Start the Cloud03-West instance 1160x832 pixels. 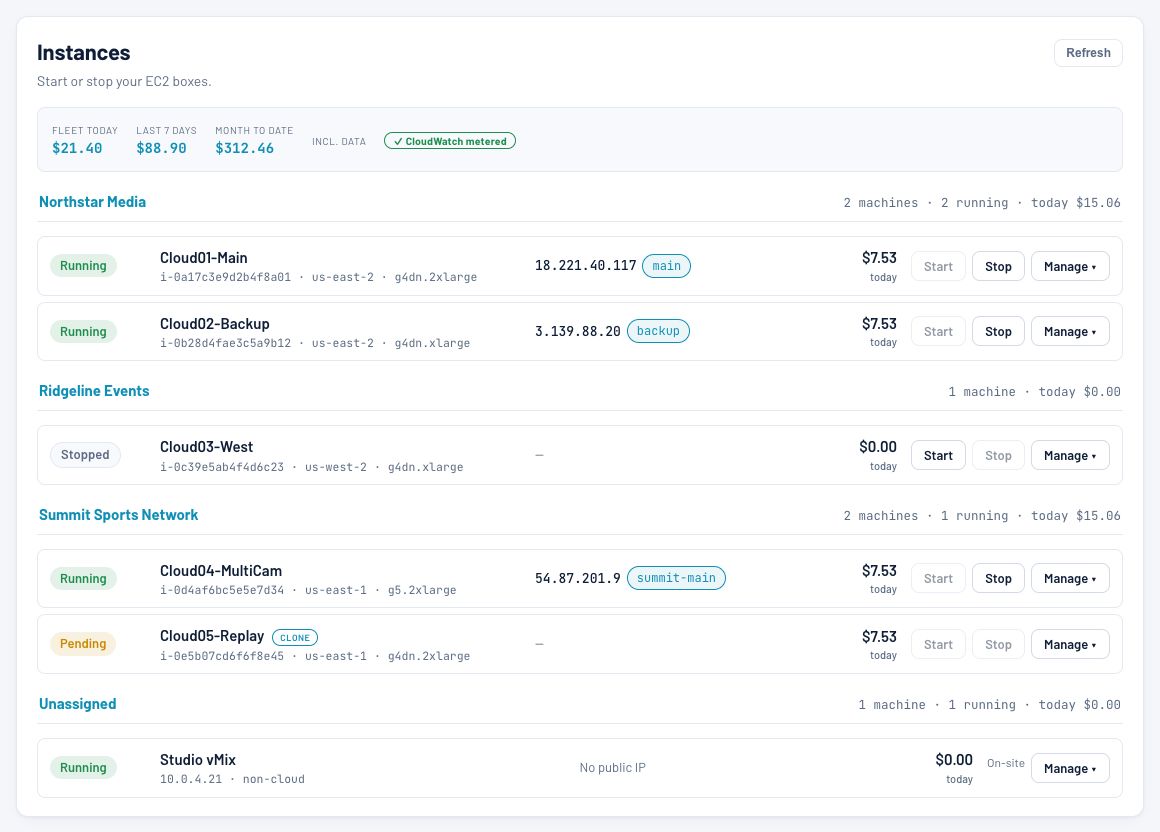(937, 456)
